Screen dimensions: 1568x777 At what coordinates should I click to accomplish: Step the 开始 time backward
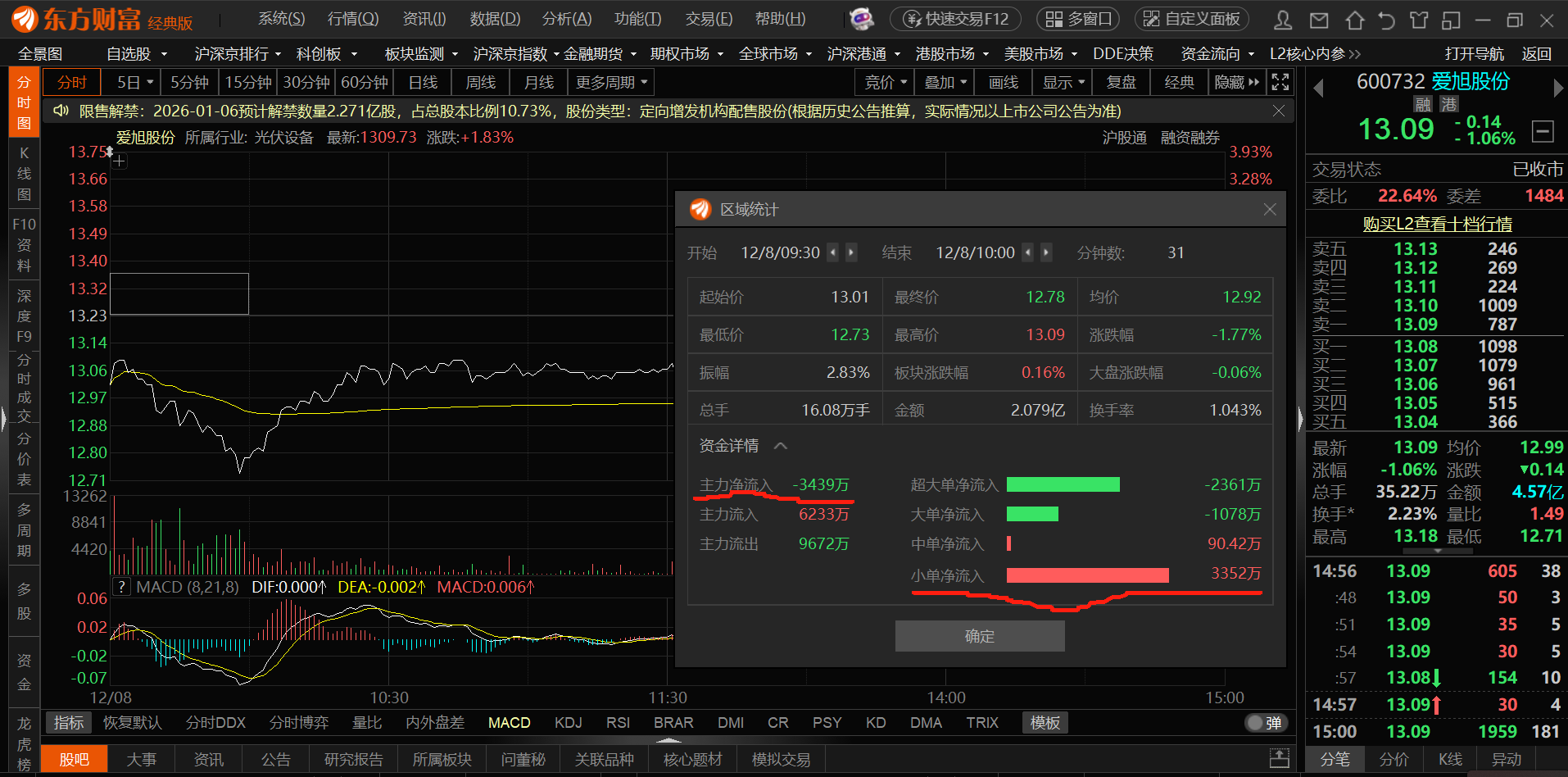[x=833, y=252]
